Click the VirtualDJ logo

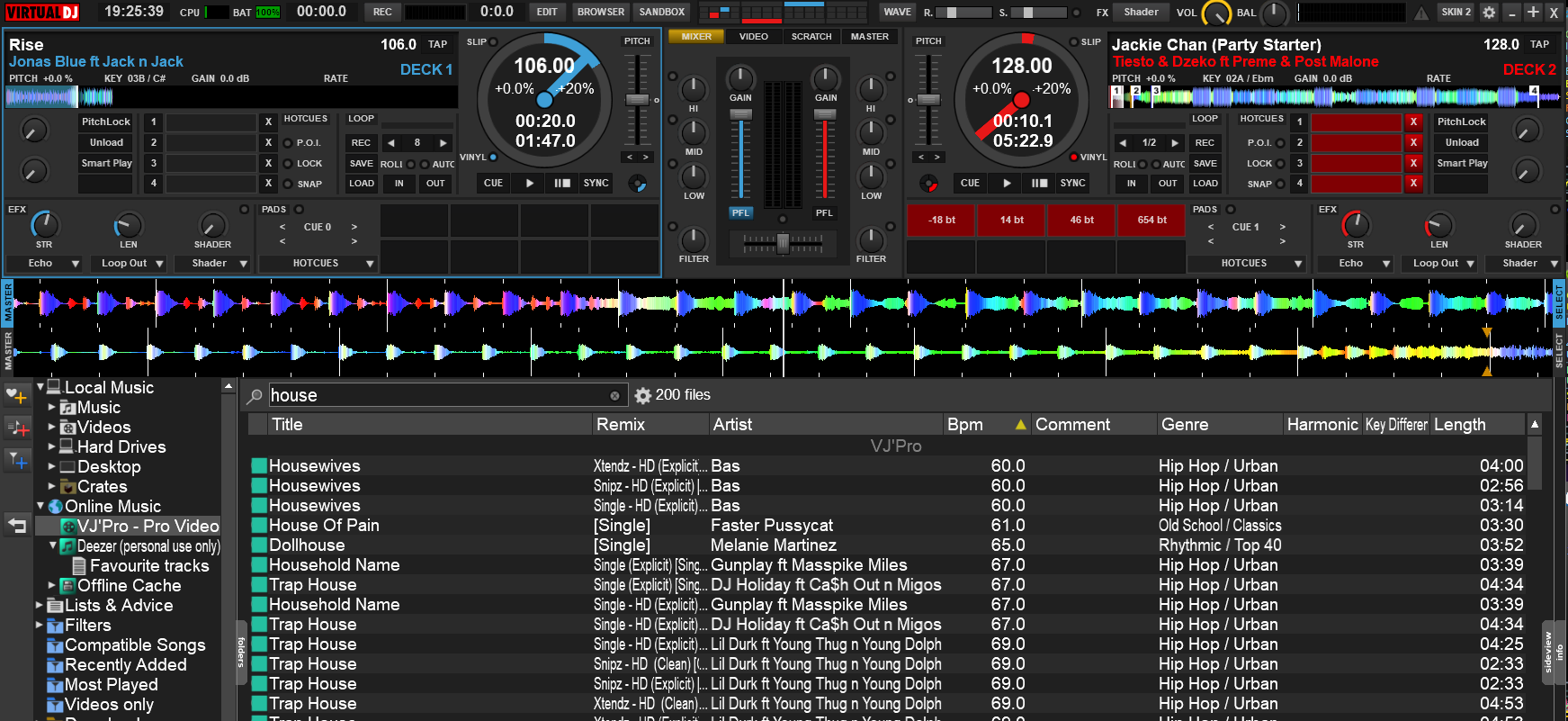43,12
